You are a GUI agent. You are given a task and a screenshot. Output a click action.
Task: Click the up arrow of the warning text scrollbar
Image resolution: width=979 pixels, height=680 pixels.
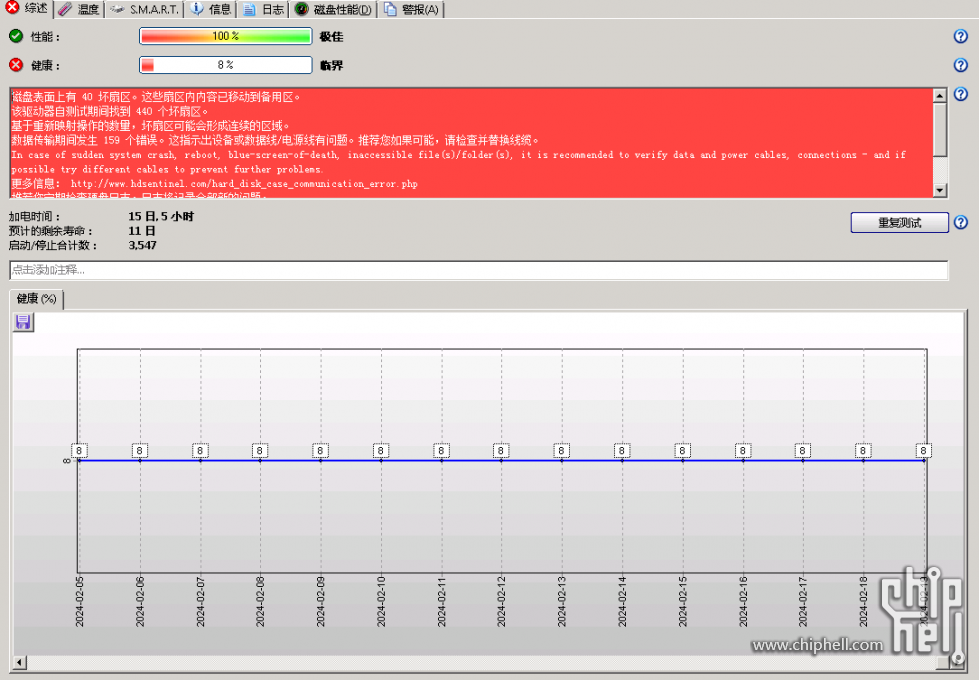point(940,95)
